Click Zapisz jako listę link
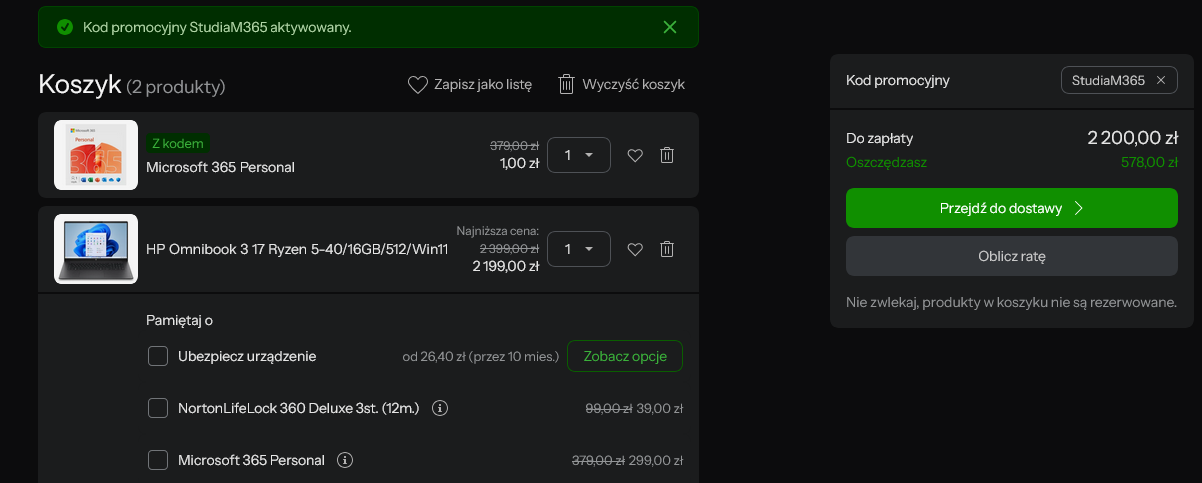The height and width of the screenshot is (483, 1202). (470, 85)
